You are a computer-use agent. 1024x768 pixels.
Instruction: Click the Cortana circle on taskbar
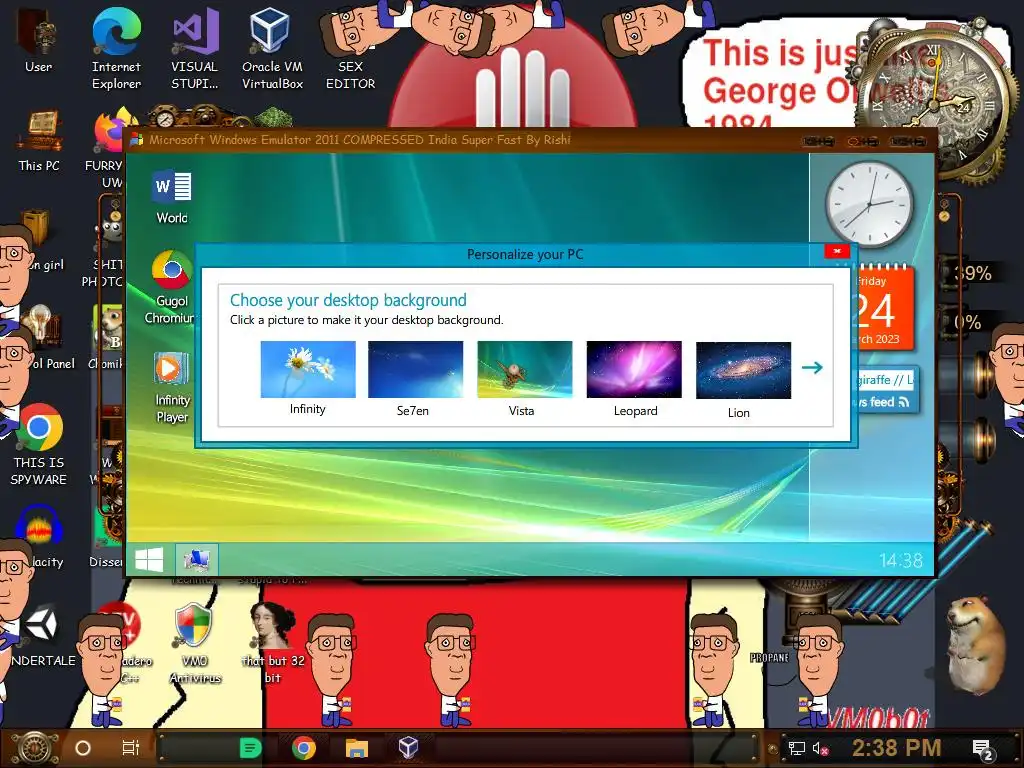point(83,748)
